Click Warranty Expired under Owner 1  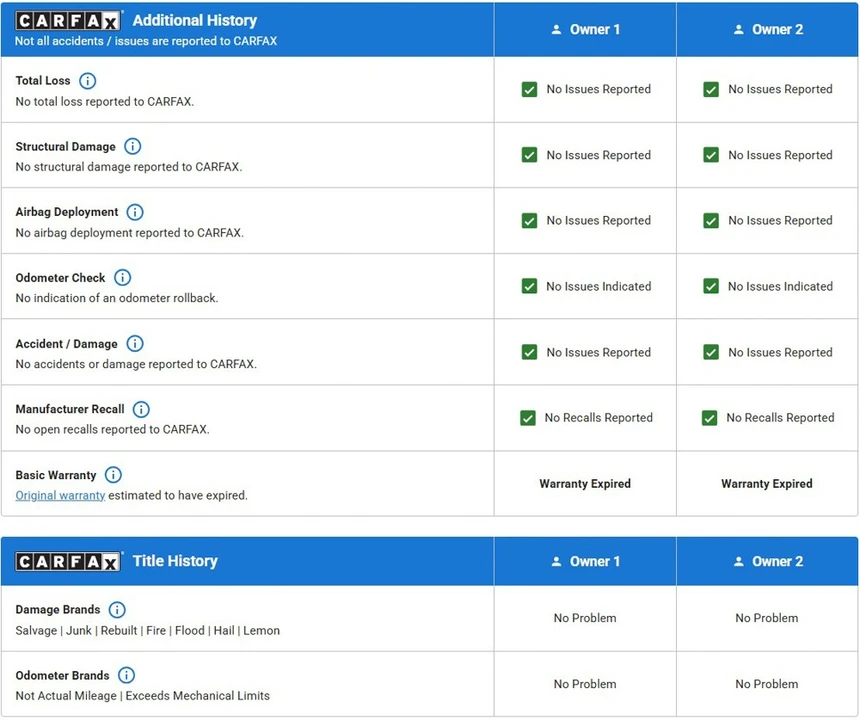click(585, 484)
